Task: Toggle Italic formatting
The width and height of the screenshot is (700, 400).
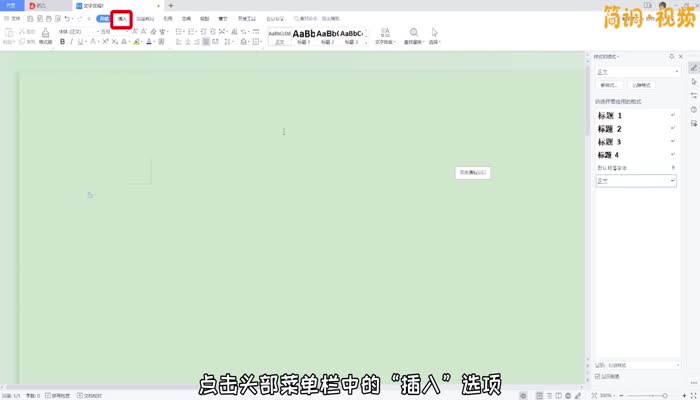Action: [71, 42]
